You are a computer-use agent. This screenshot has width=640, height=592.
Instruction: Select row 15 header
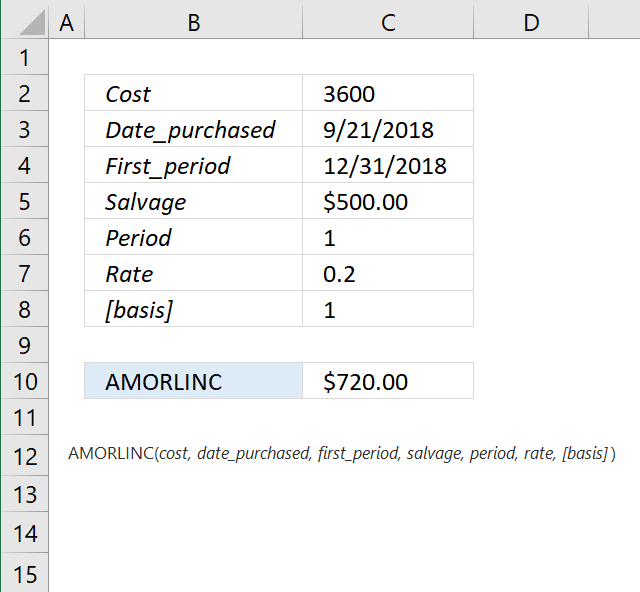24,573
